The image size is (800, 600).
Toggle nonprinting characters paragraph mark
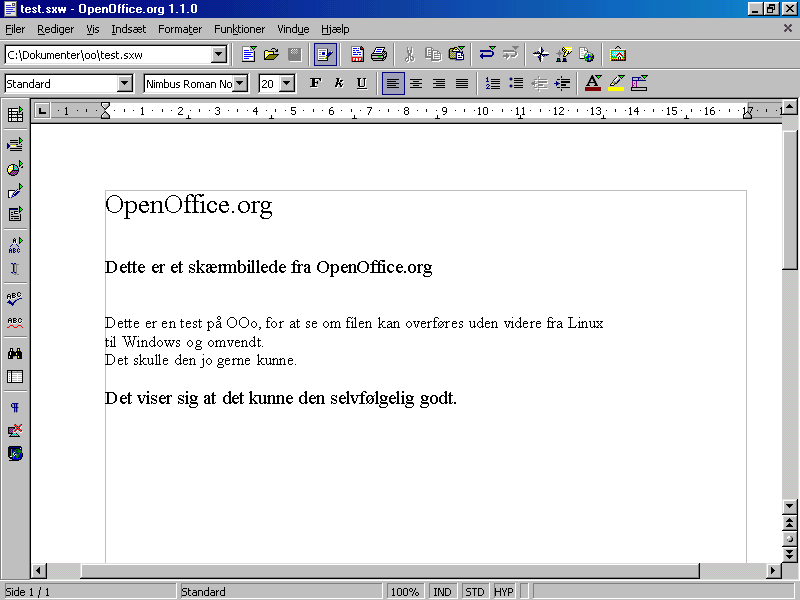(15, 407)
